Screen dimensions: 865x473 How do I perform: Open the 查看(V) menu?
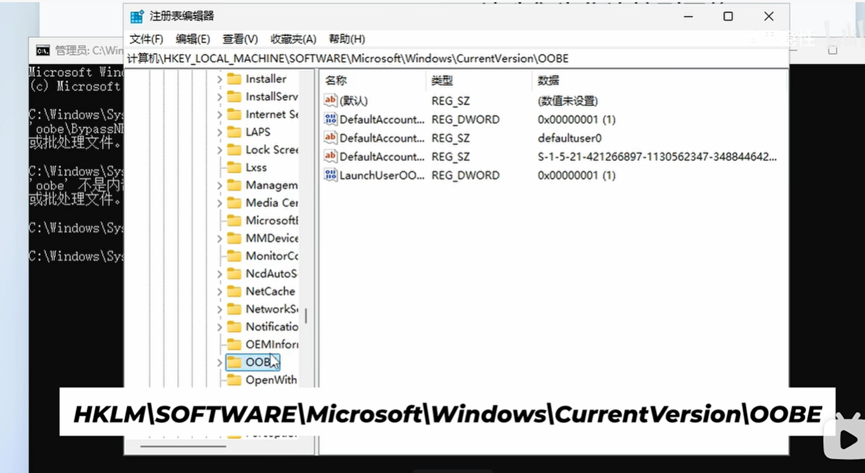[240, 39]
